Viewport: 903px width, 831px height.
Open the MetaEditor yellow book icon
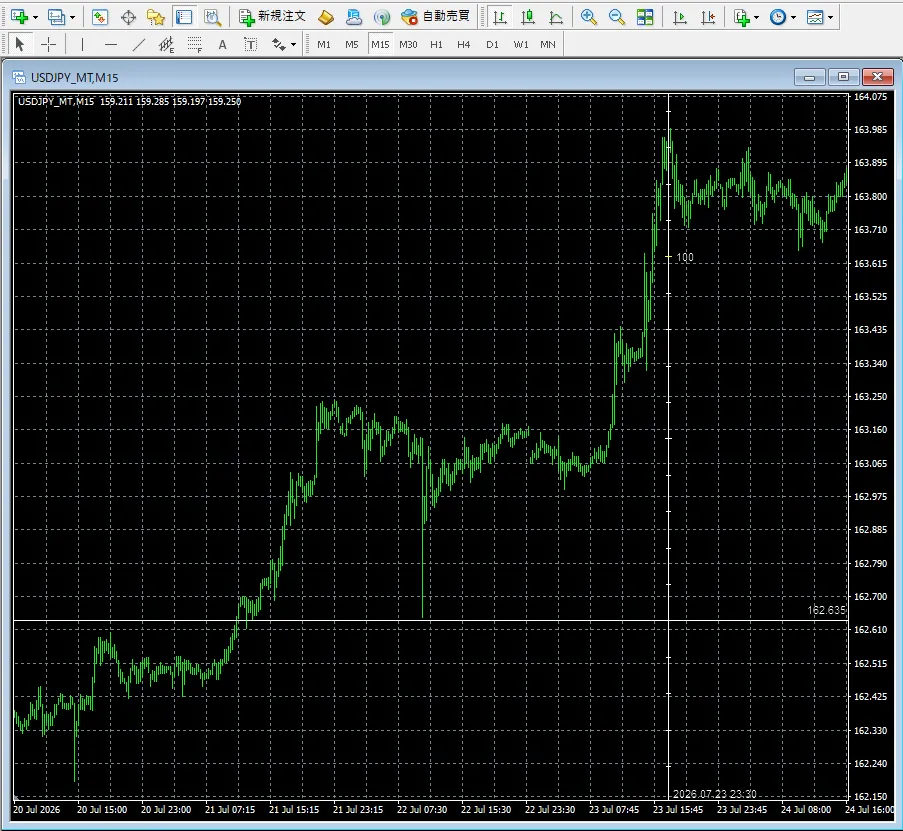[326, 17]
